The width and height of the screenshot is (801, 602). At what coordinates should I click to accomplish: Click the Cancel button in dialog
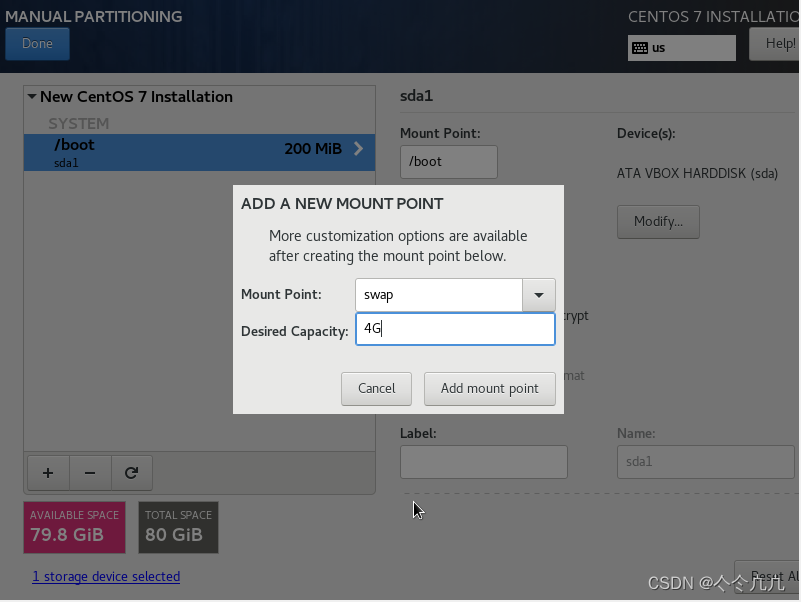[x=376, y=389]
